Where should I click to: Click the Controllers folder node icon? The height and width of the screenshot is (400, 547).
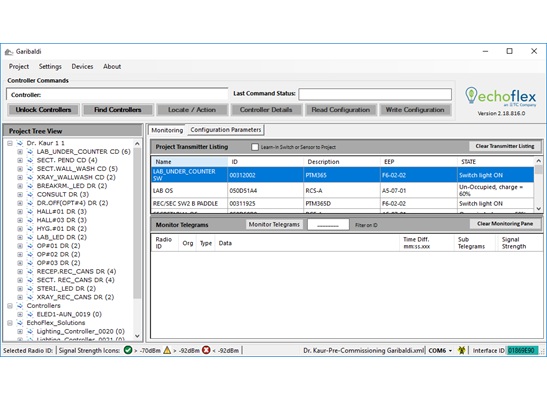pos(20,306)
